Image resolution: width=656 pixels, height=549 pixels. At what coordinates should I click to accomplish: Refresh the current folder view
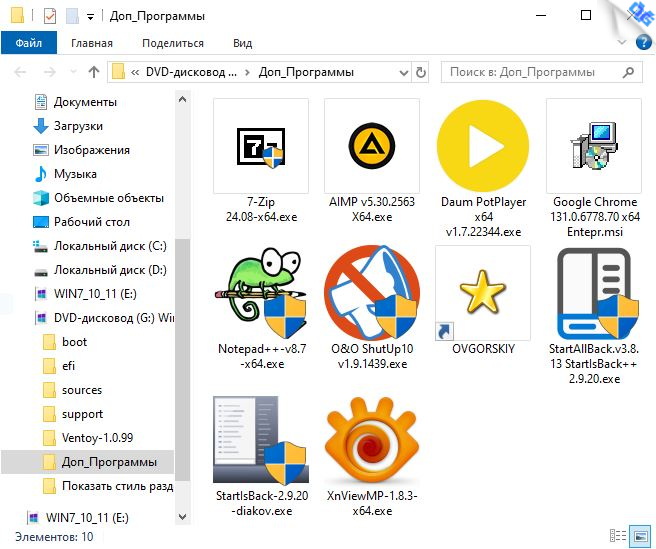click(421, 72)
